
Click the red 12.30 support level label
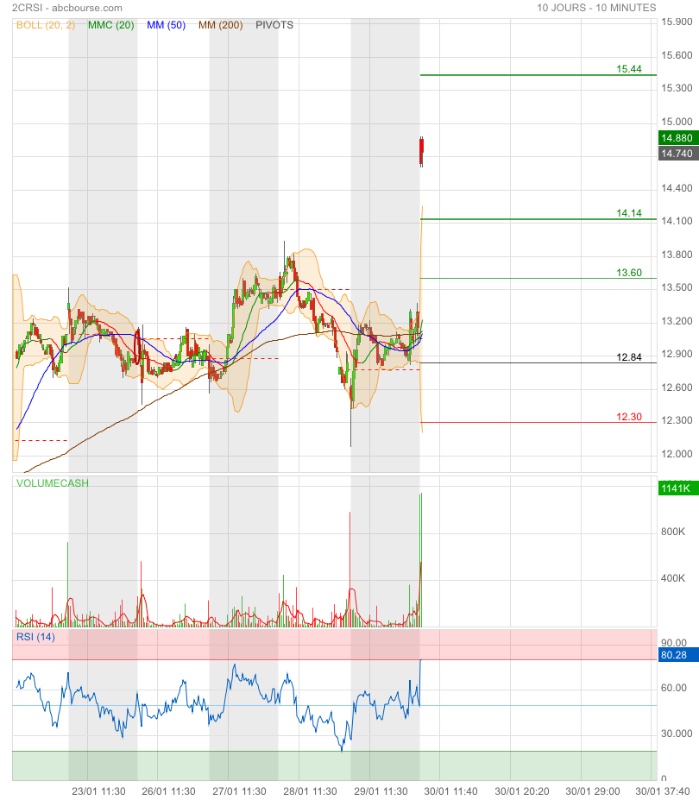(x=629, y=417)
